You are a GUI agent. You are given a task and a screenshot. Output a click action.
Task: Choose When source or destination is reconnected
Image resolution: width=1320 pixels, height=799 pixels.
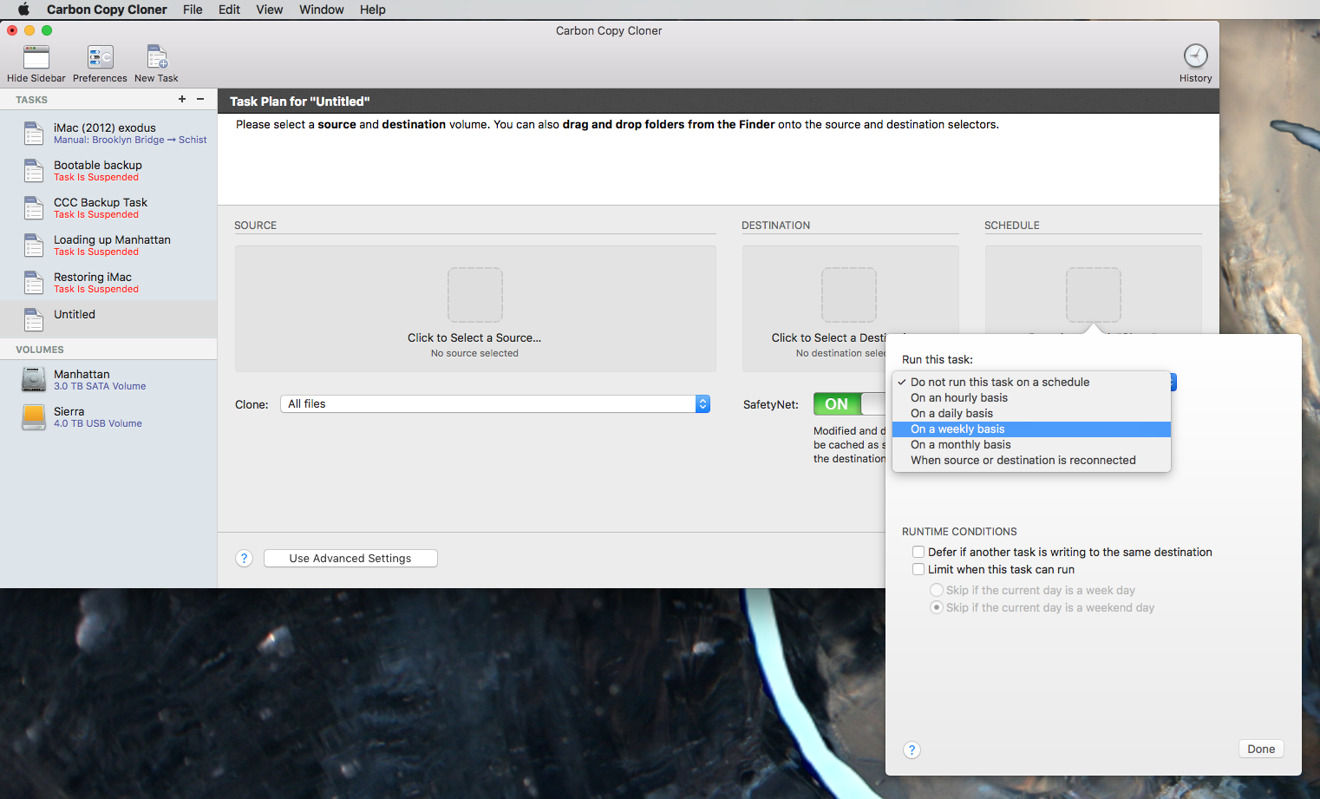pyautogui.click(x=1031, y=460)
